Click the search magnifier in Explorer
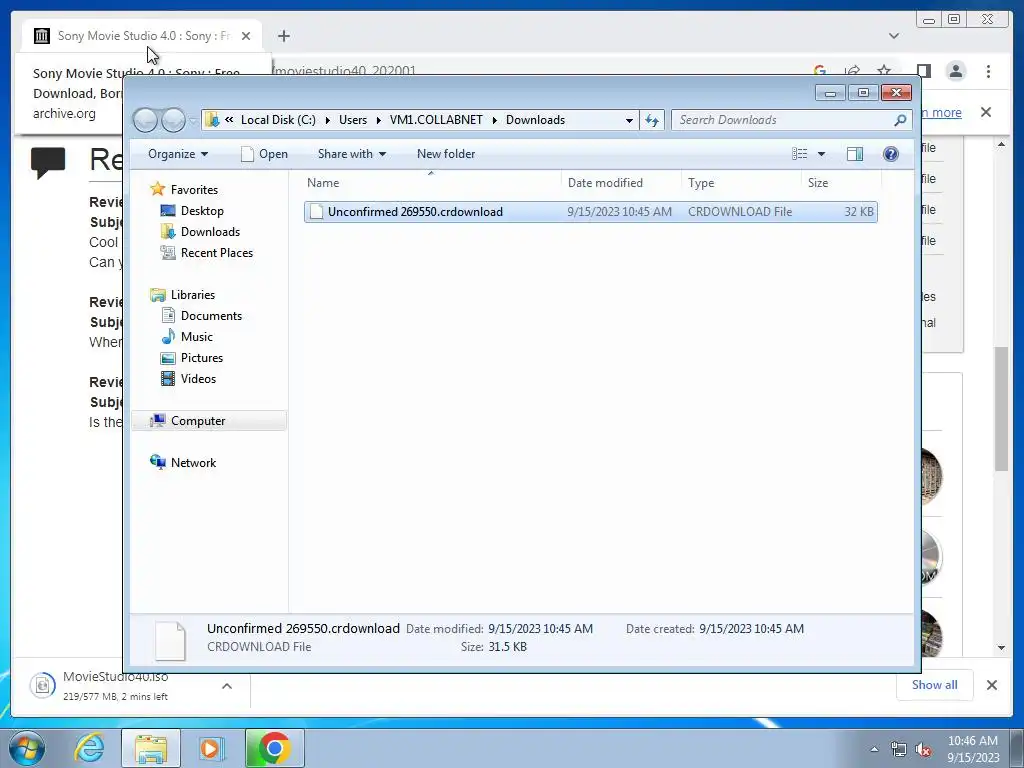The width and height of the screenshot is (1024, 768). click(x=900, y=120)
